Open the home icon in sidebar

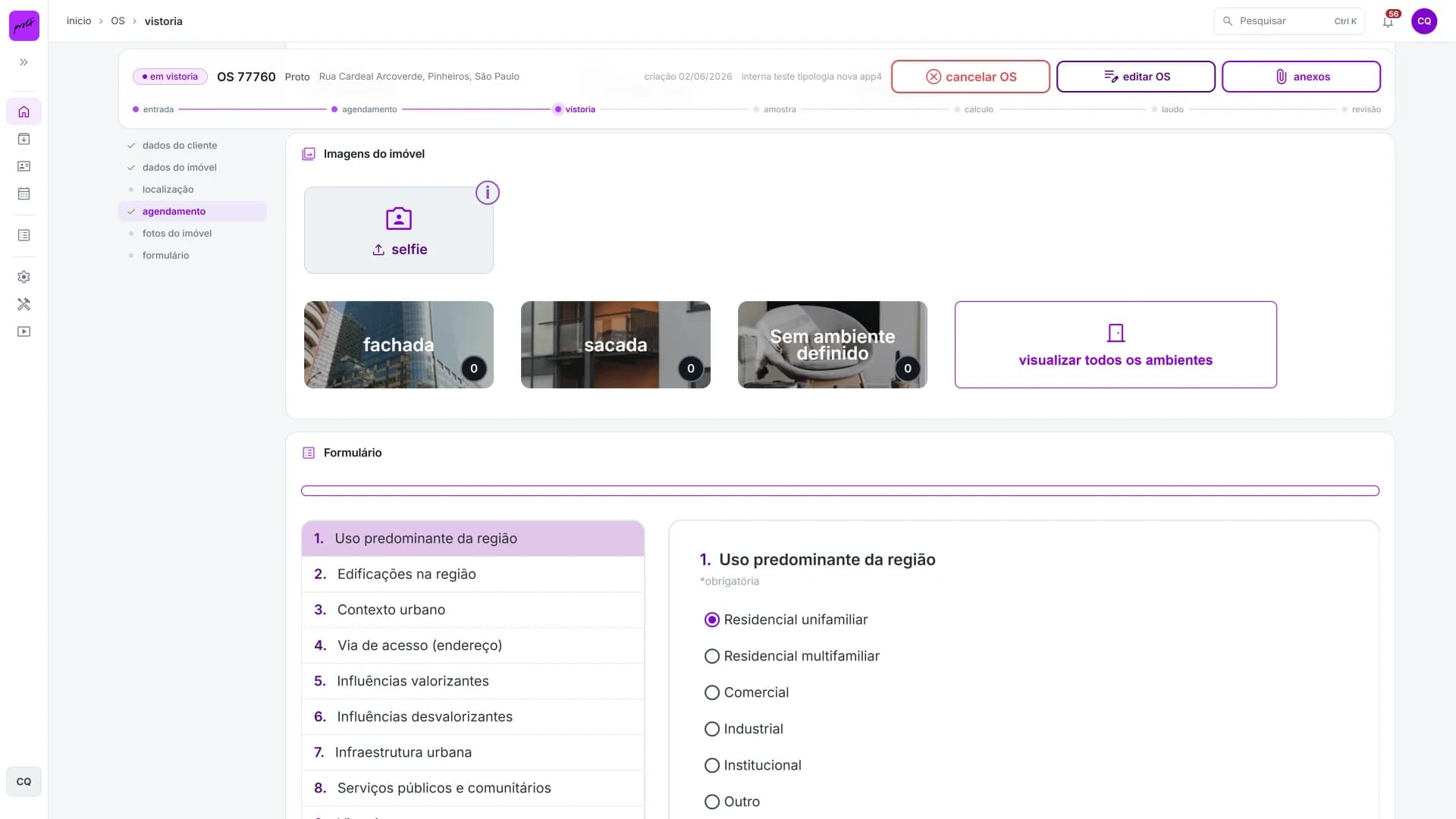[24, 111]
